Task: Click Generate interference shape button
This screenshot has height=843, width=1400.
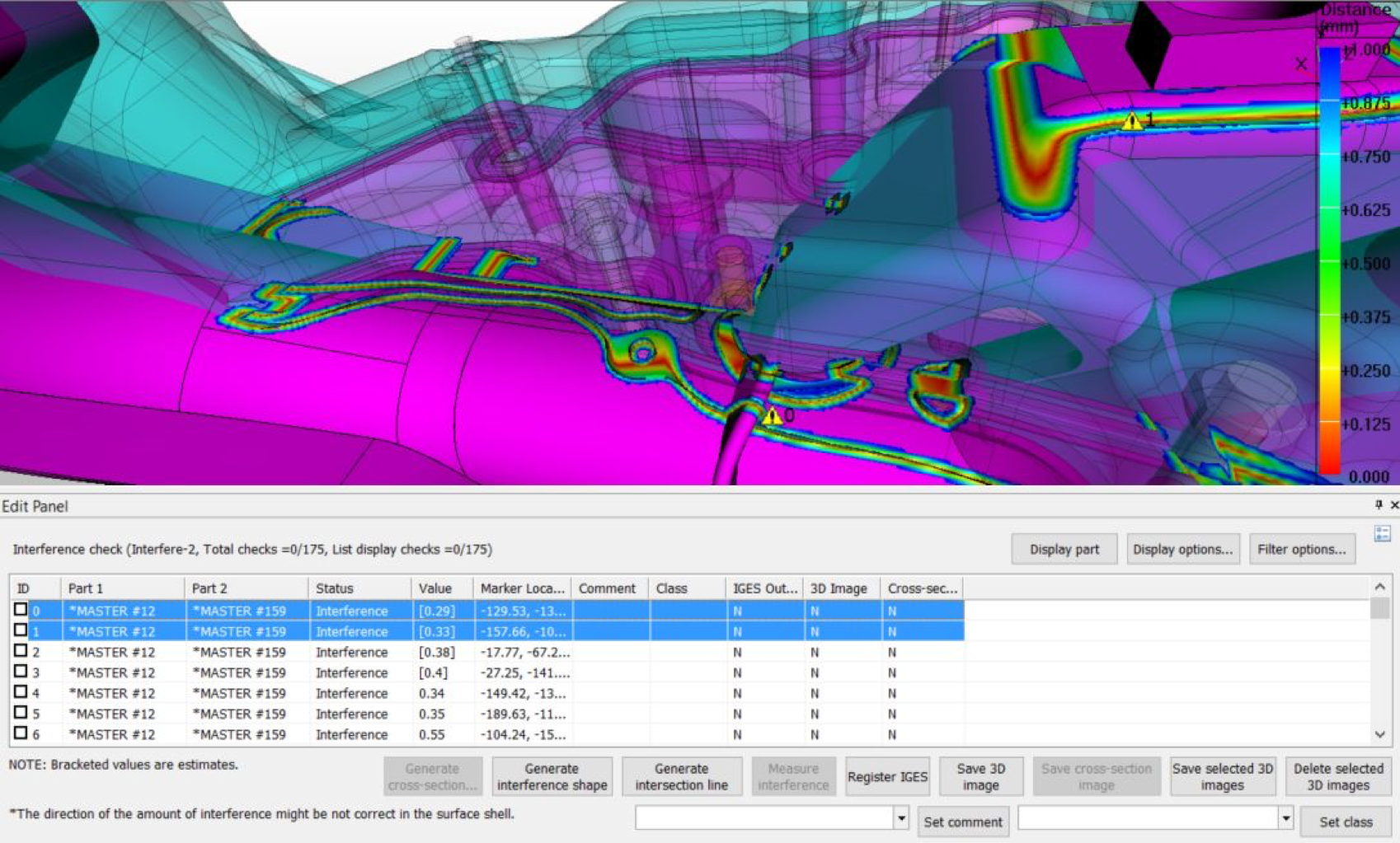Action: 552,776
